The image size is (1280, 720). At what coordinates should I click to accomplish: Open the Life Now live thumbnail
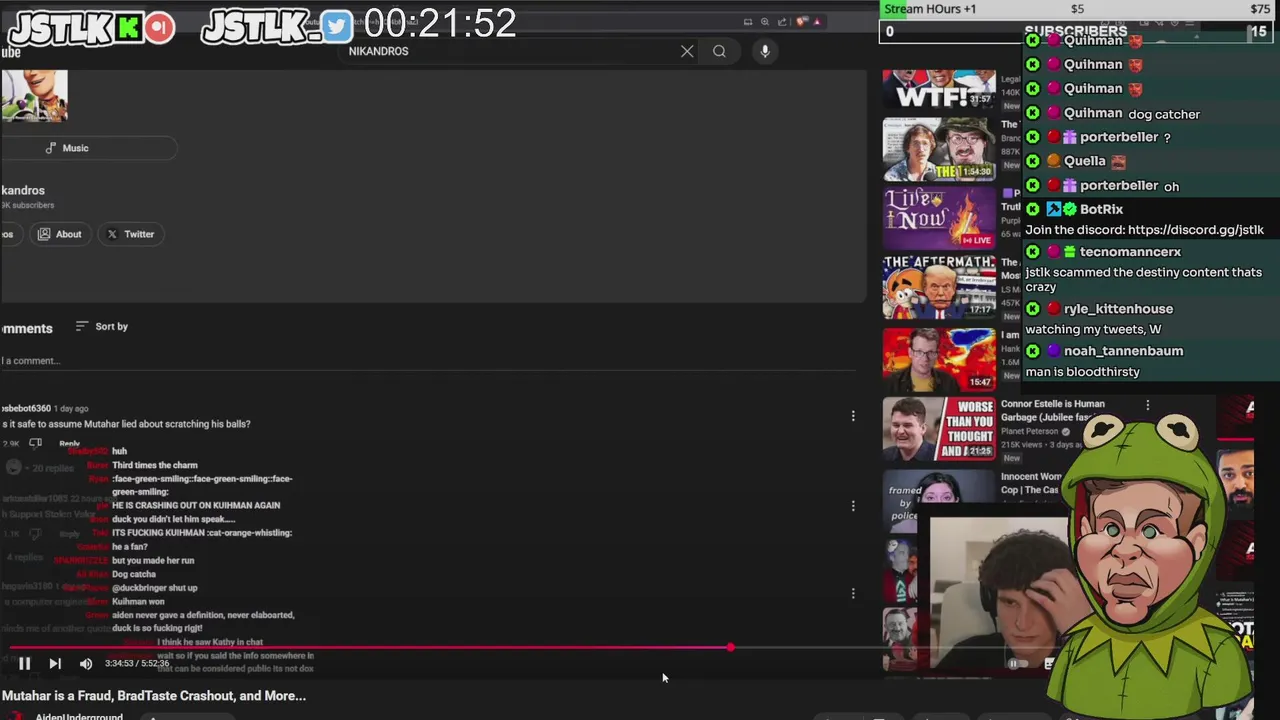[x=939, y=217]
